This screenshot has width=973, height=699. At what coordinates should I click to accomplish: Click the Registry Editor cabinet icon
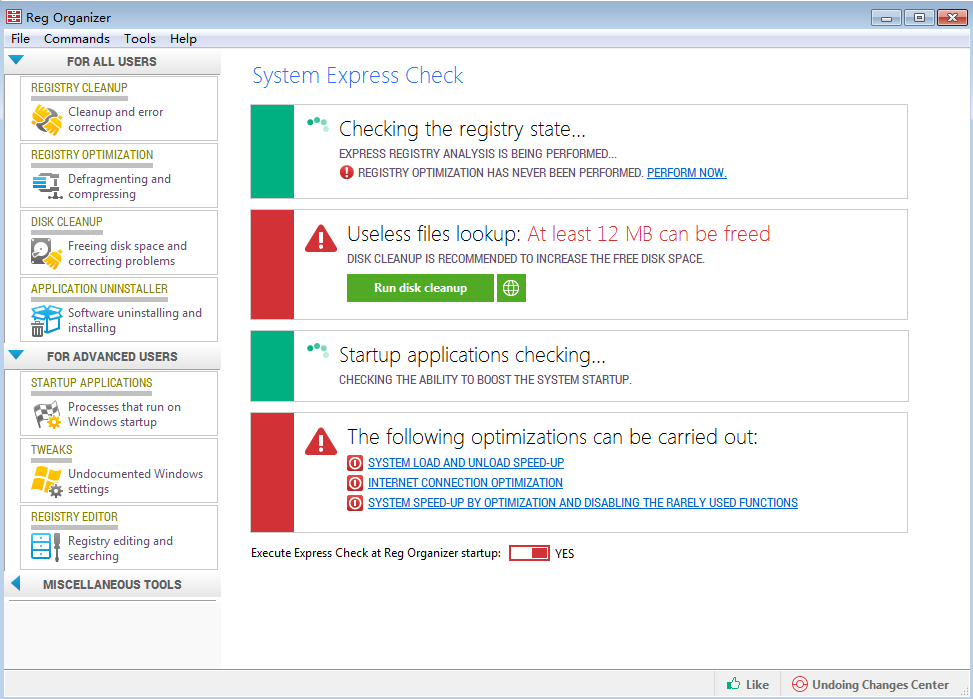(47, 546)
